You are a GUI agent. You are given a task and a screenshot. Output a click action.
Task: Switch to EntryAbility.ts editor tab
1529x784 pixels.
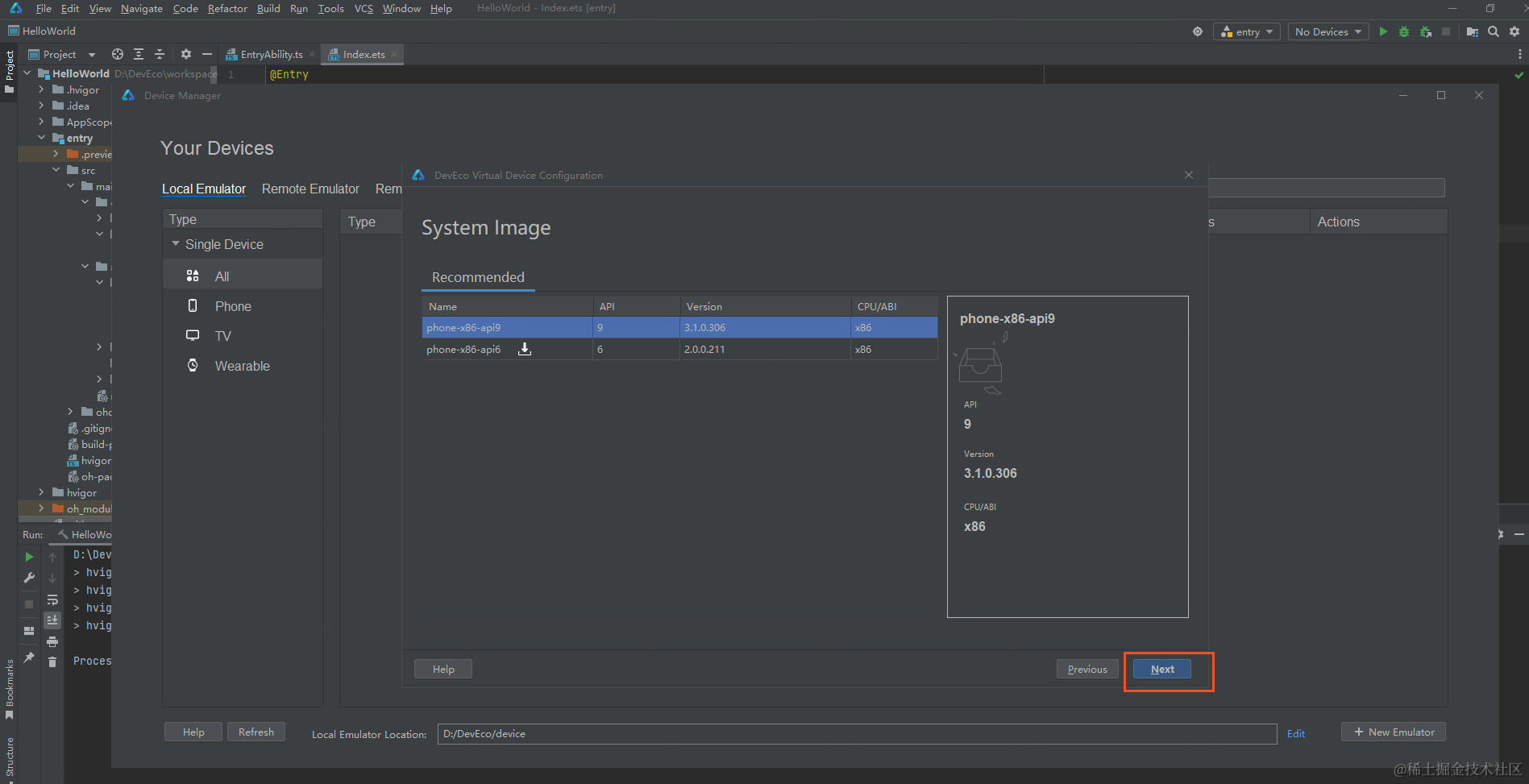point(271,54)
